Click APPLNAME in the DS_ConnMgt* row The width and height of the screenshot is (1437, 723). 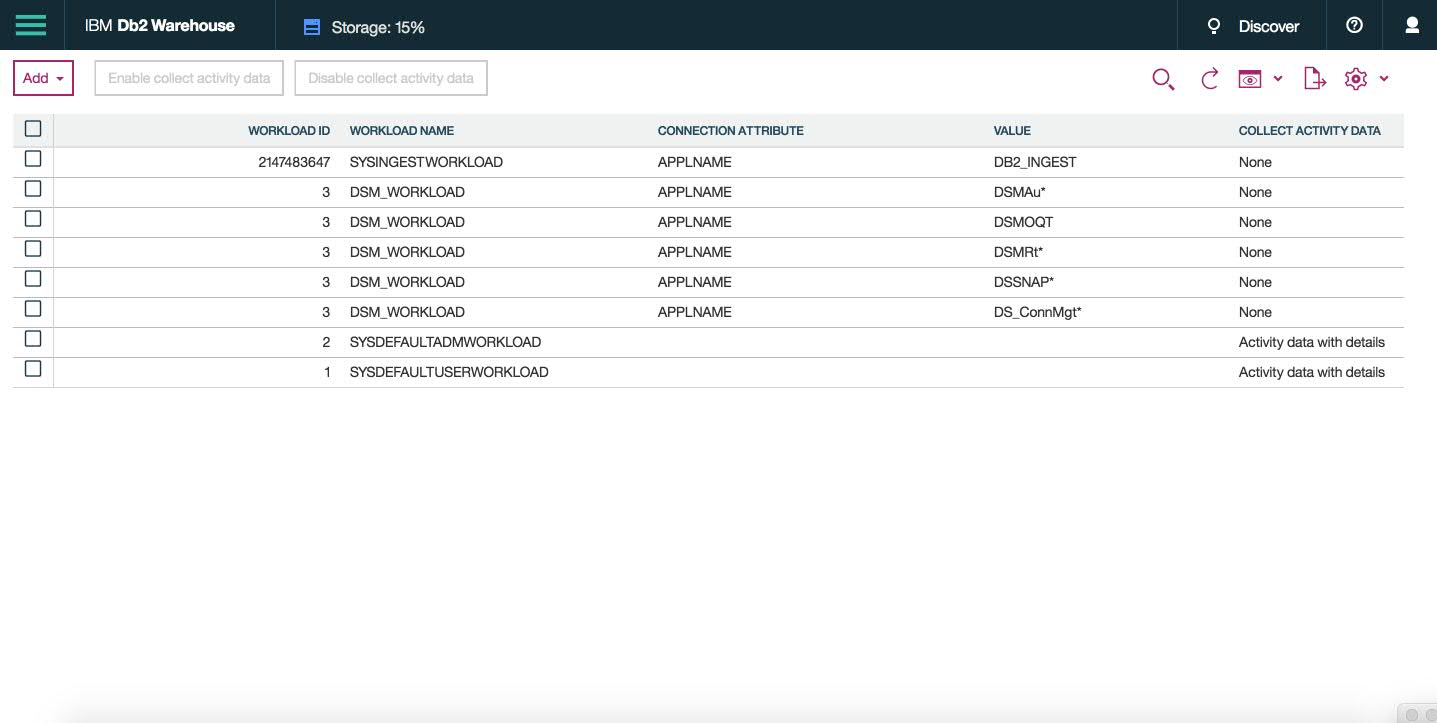(695, 312)
